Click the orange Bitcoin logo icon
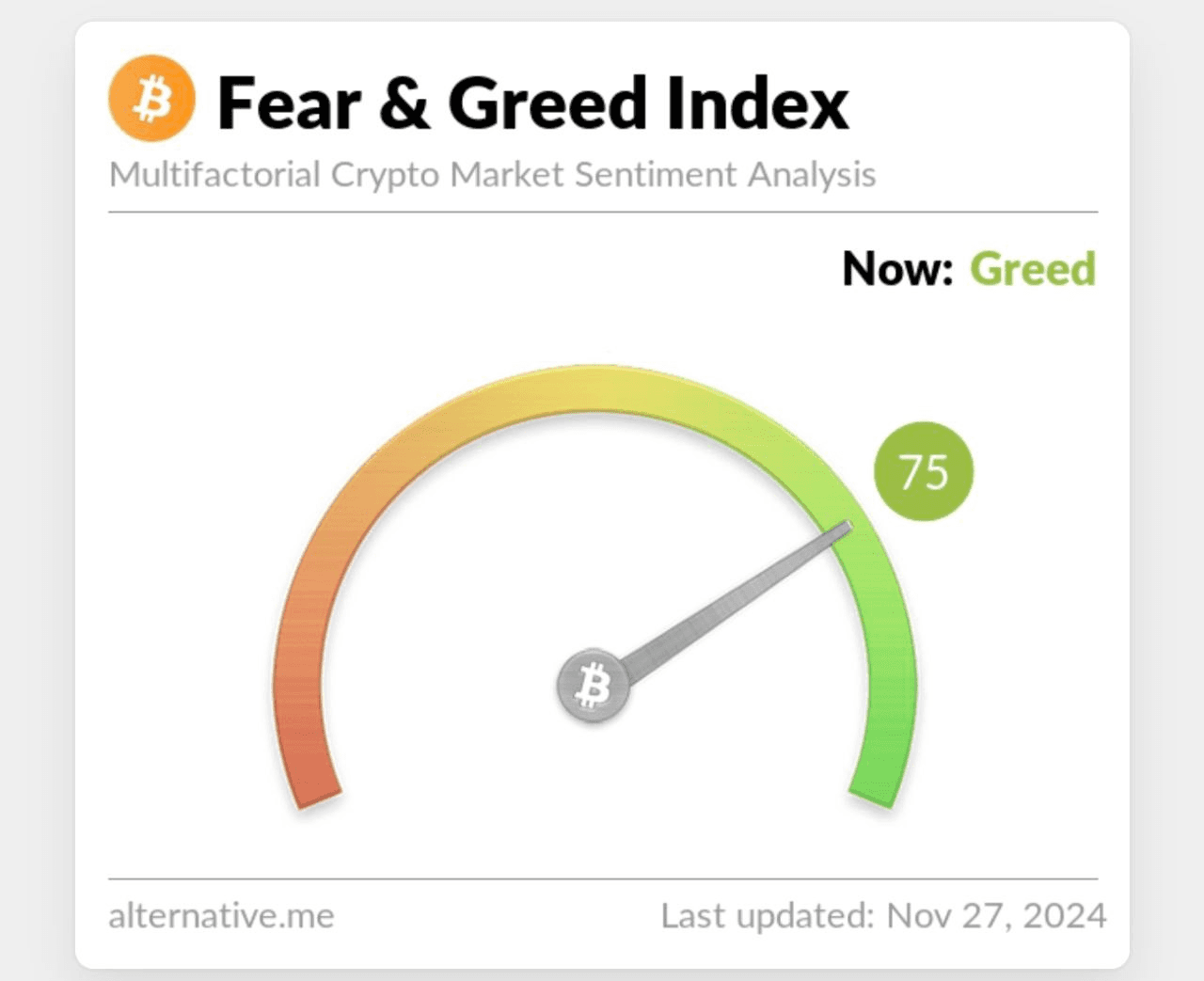This screenshot has width=1204, height=981. (x=151, y=99)
